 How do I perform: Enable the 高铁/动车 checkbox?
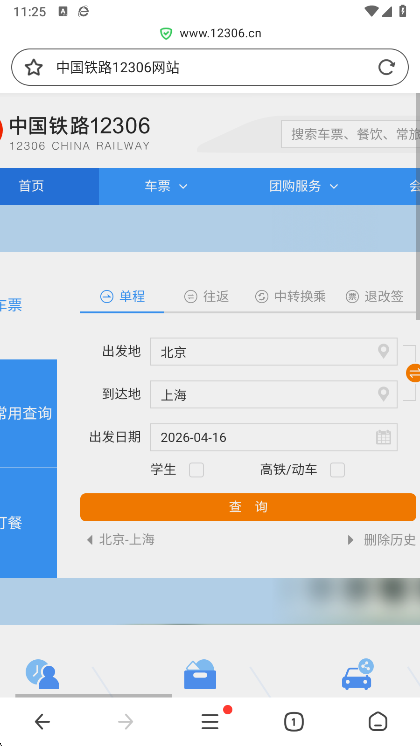click(x=337, y=470)
